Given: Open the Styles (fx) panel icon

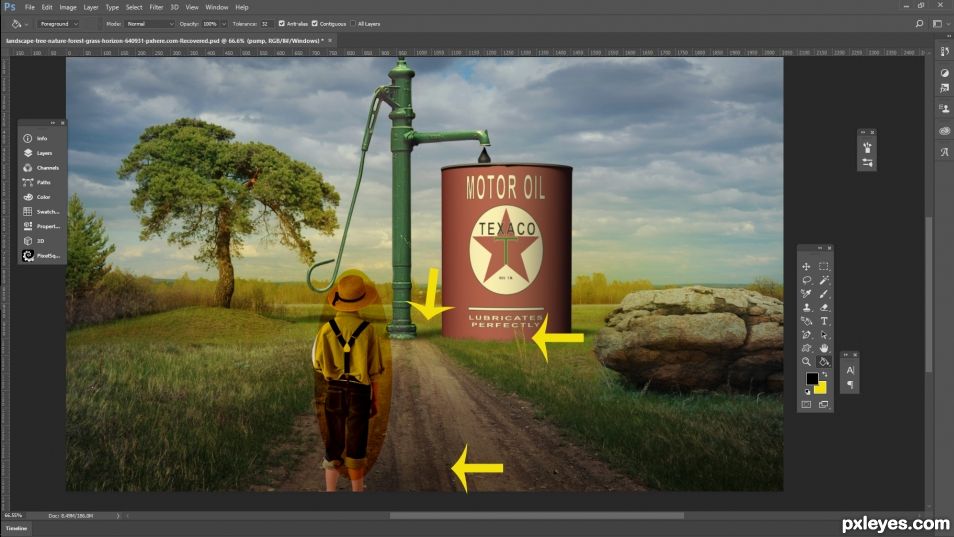Looking at the screenshot, I should [x=944, y=89].
